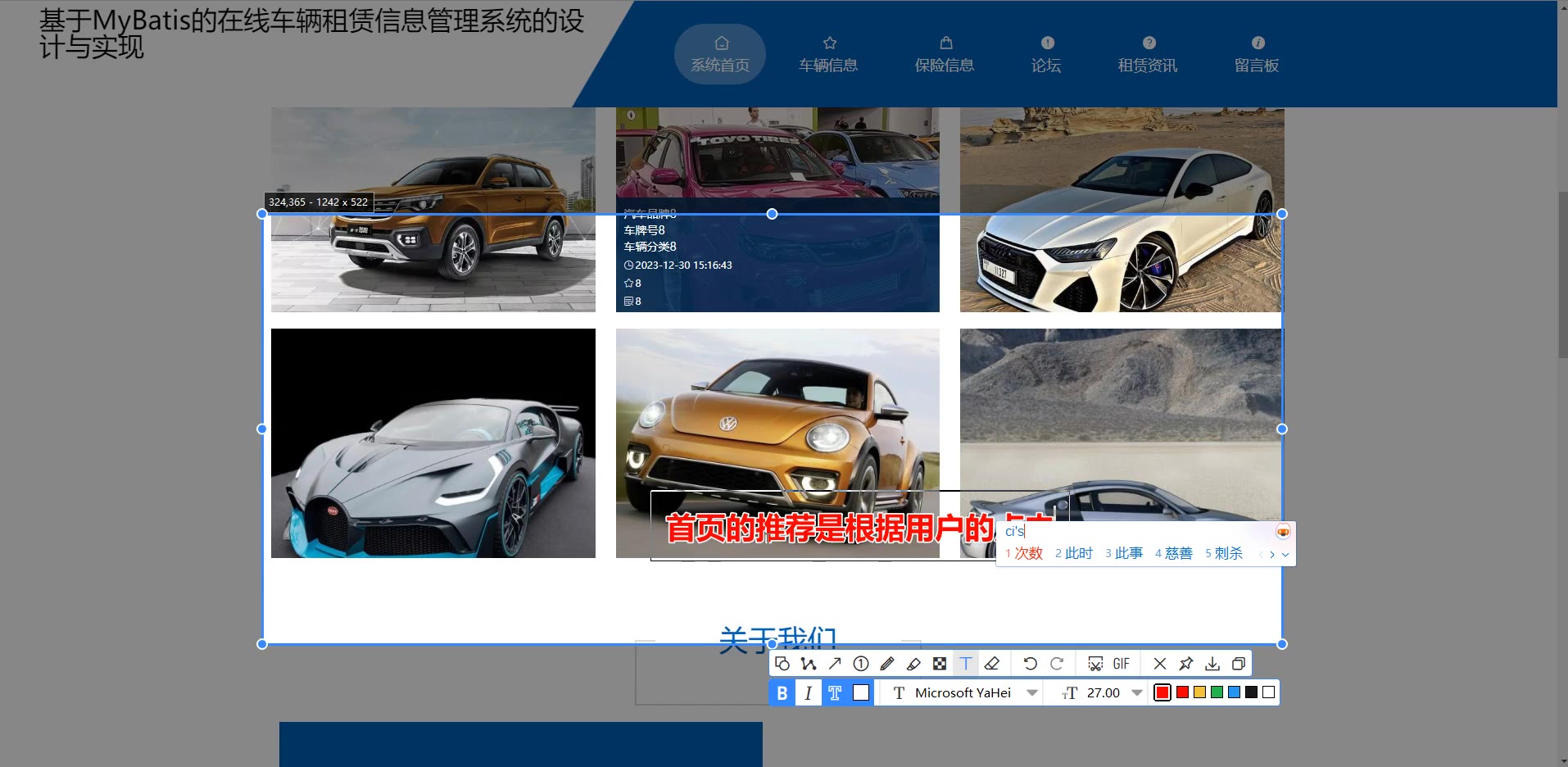Click in the red annotation text box
Viewport: 1568px width, 767px height.
click(859, 527)
